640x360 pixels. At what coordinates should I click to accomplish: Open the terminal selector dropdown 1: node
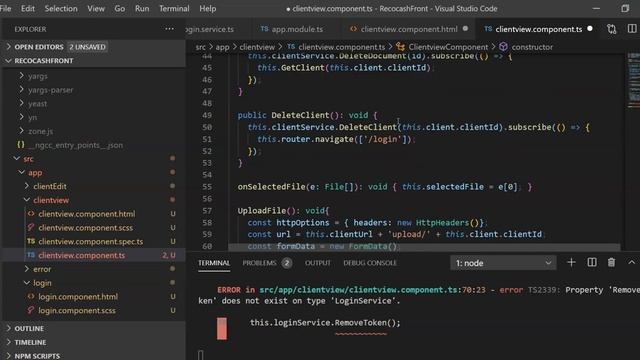pos(502,263)
